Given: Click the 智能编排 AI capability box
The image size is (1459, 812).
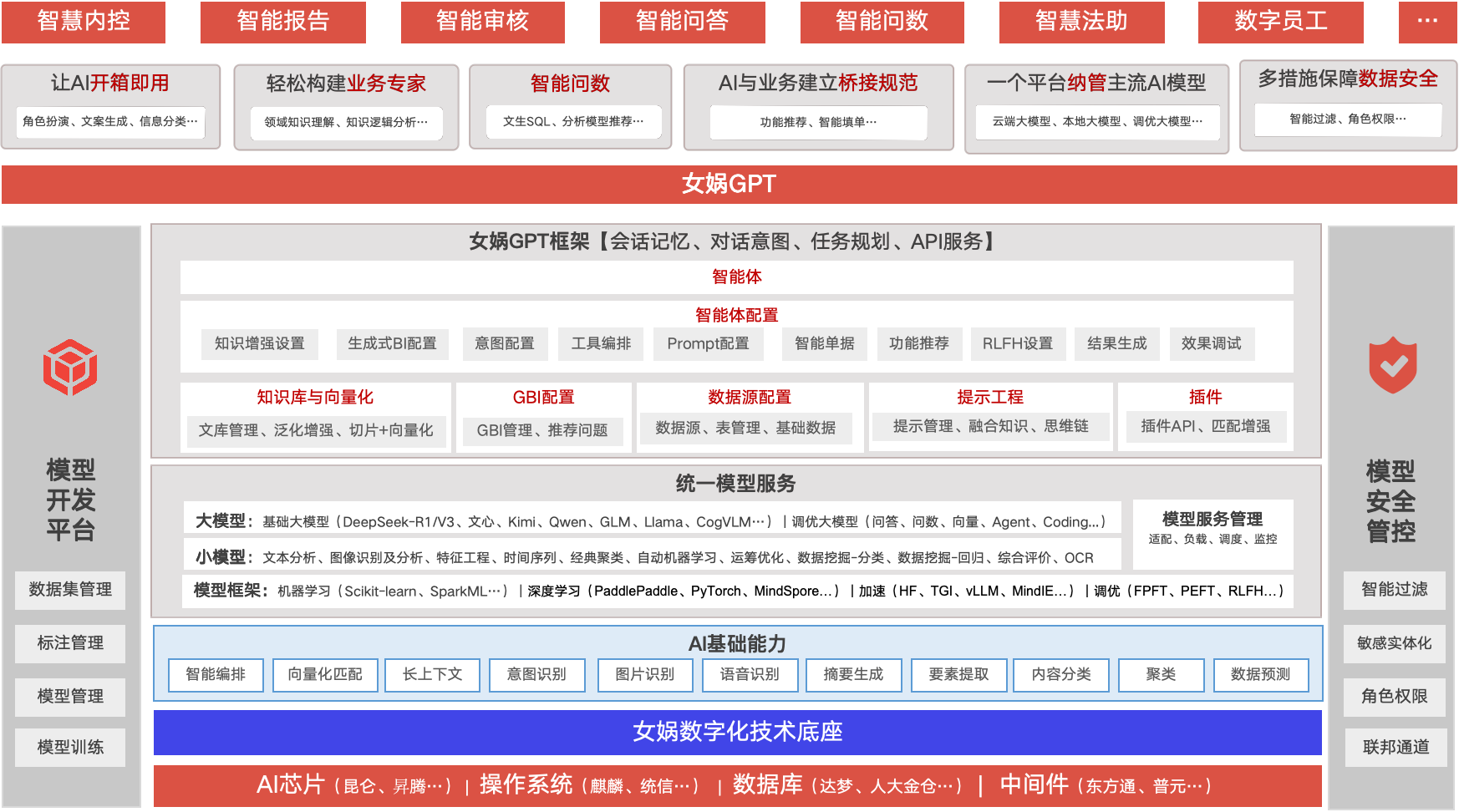Looking at the screenshot, I should point(216,674).
